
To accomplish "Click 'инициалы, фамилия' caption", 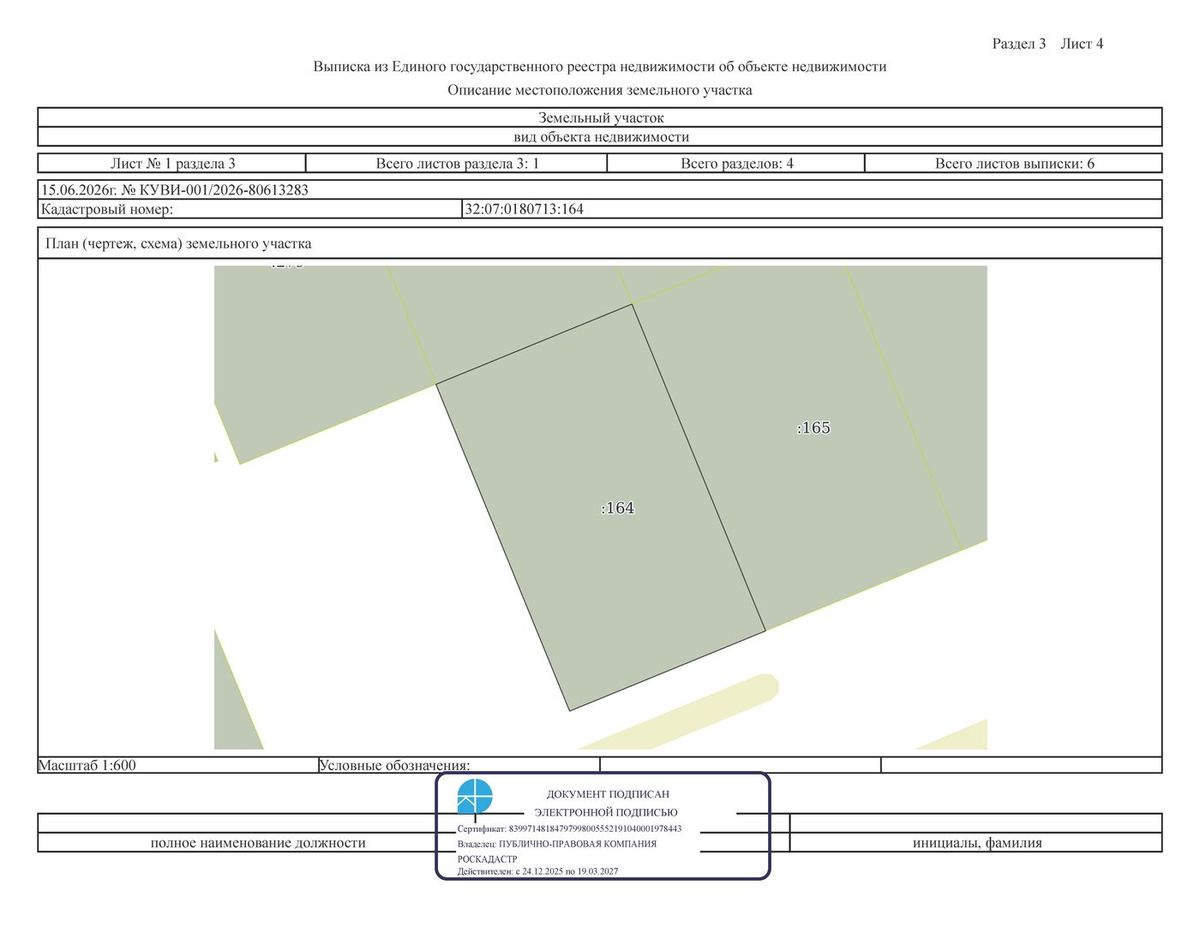I will tap(977, 843).
